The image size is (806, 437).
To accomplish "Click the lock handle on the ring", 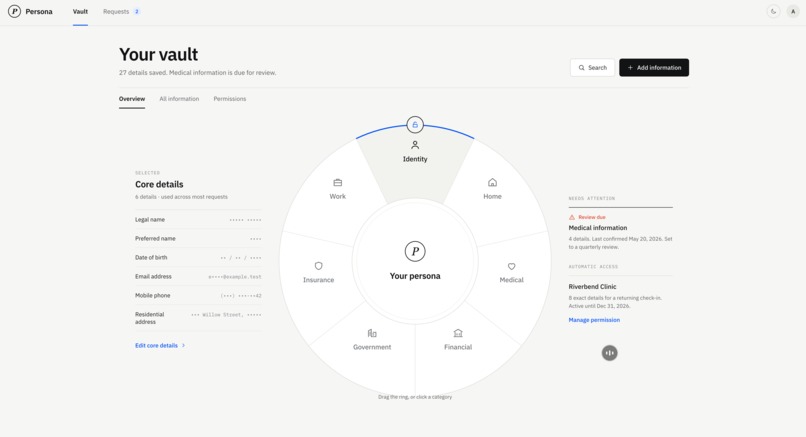I will click(415, 124).
